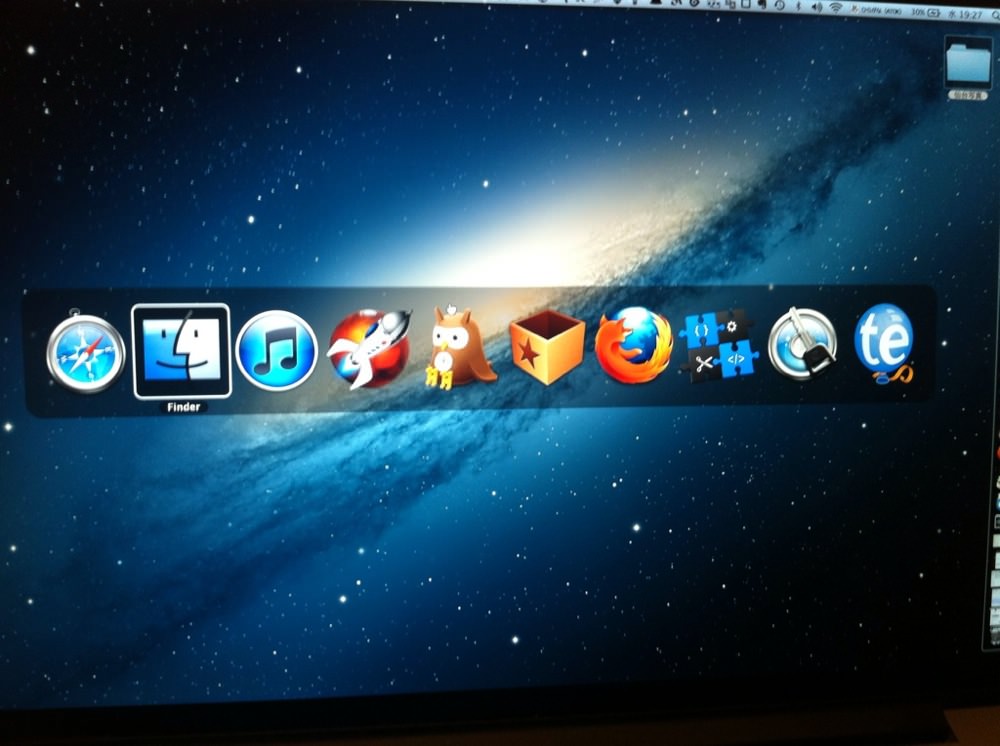Switch to Safari in the app switcher
The image size is (1000, 746).
[85, 353]
